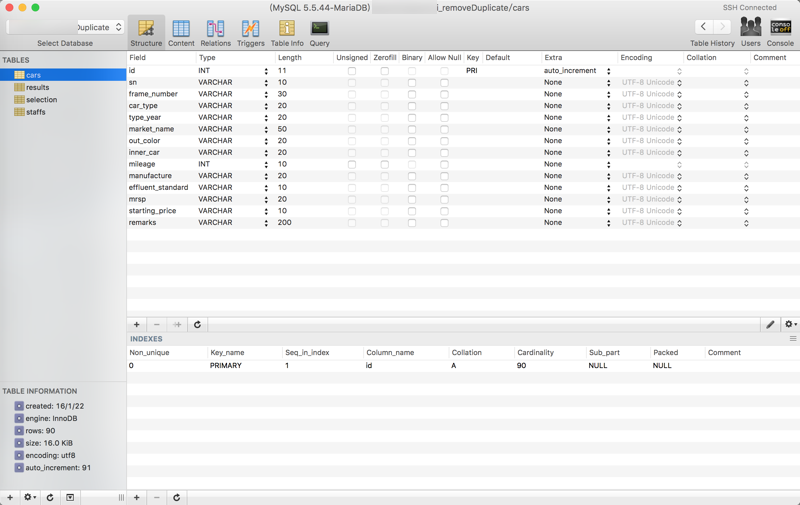Viewport: 800px width, 505px height.
Task: Refresh the indexes list
Action: coord(177,497)
